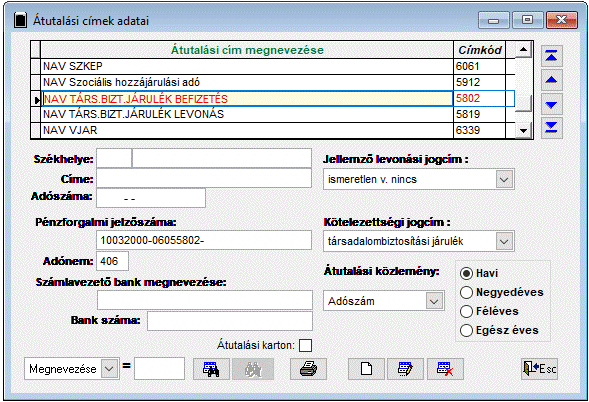Click the window icon in title bar
Image resolution: width=589 pixels, height=402 pixels.
[20, 20]
